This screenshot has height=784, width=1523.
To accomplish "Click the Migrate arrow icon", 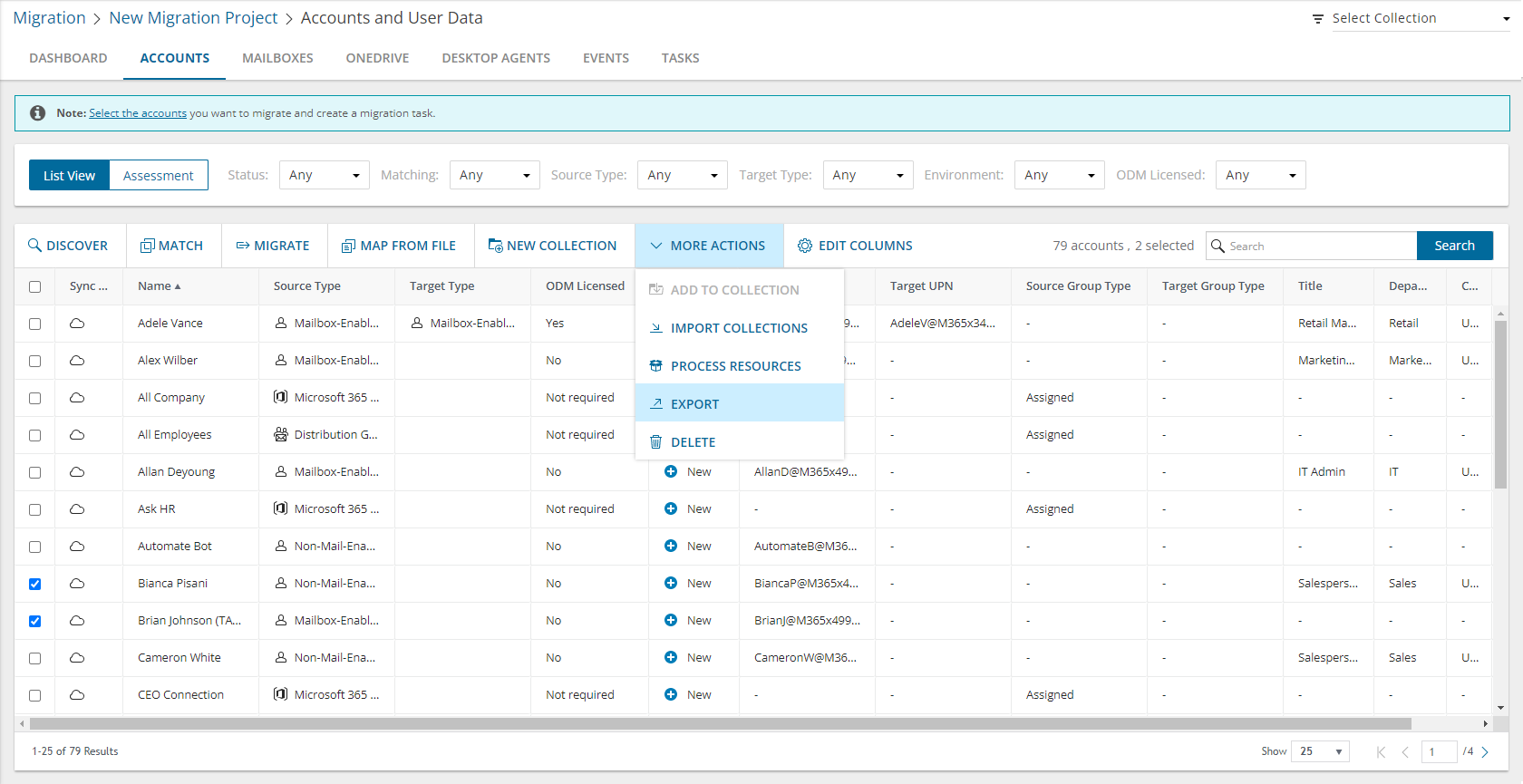I will pos(243,246).
